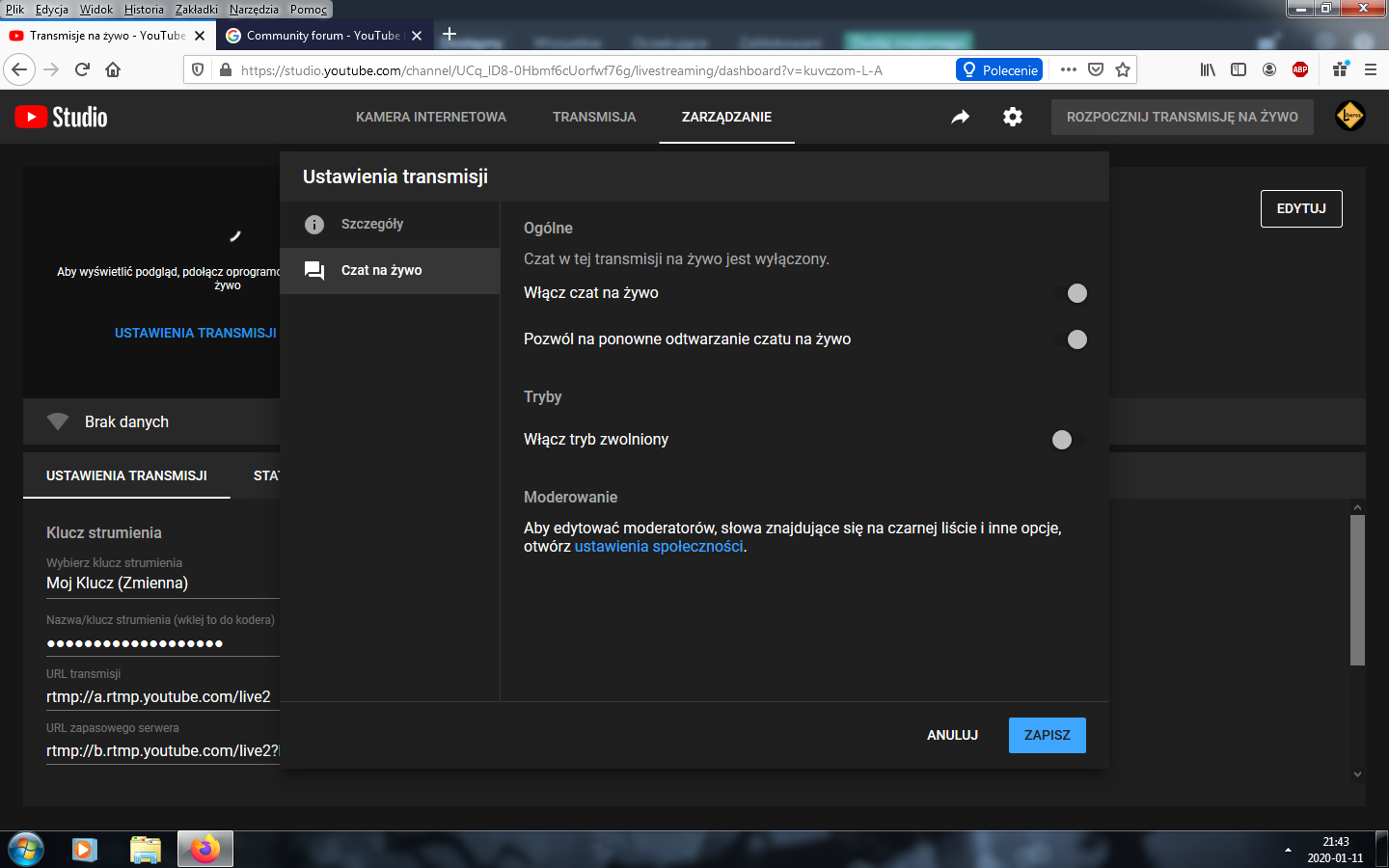
Task: Click the EDYTUJ button
Action: click(x=1301, y=208)
